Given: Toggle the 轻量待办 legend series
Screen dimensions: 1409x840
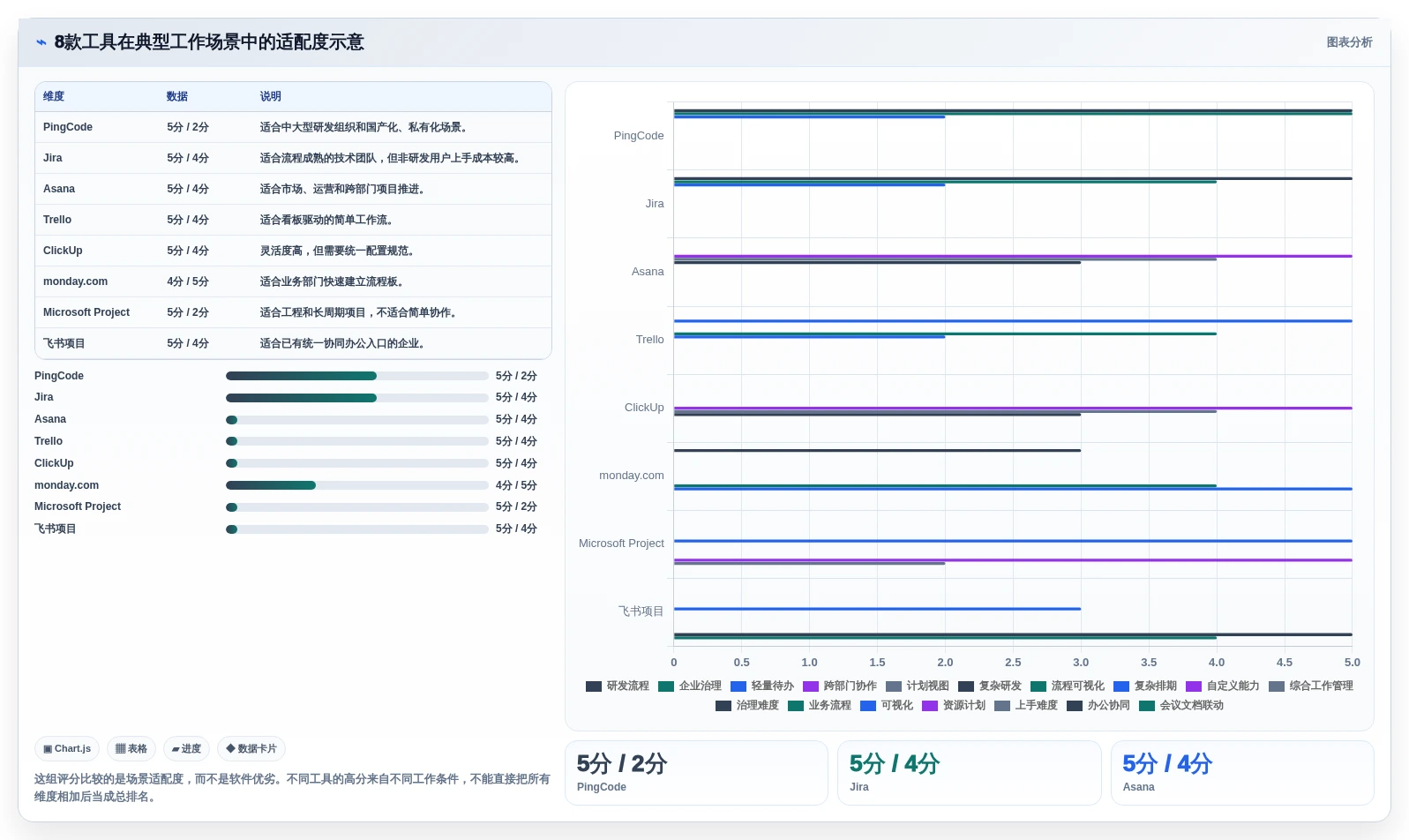Looking at the screenshot, I should [762, 686].
